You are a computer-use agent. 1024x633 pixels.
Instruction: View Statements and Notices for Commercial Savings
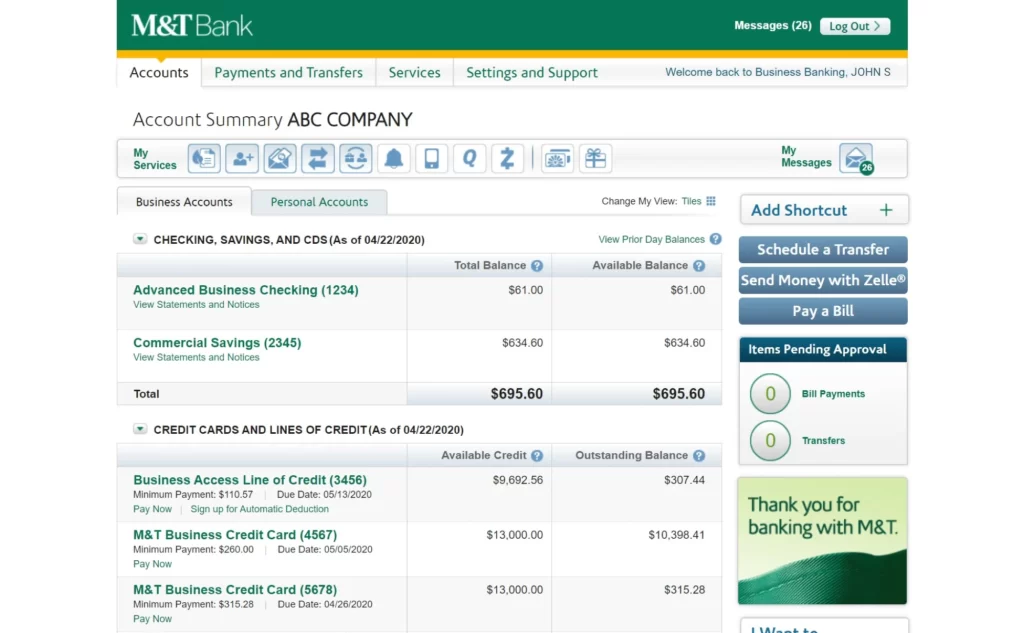point(196,357)
